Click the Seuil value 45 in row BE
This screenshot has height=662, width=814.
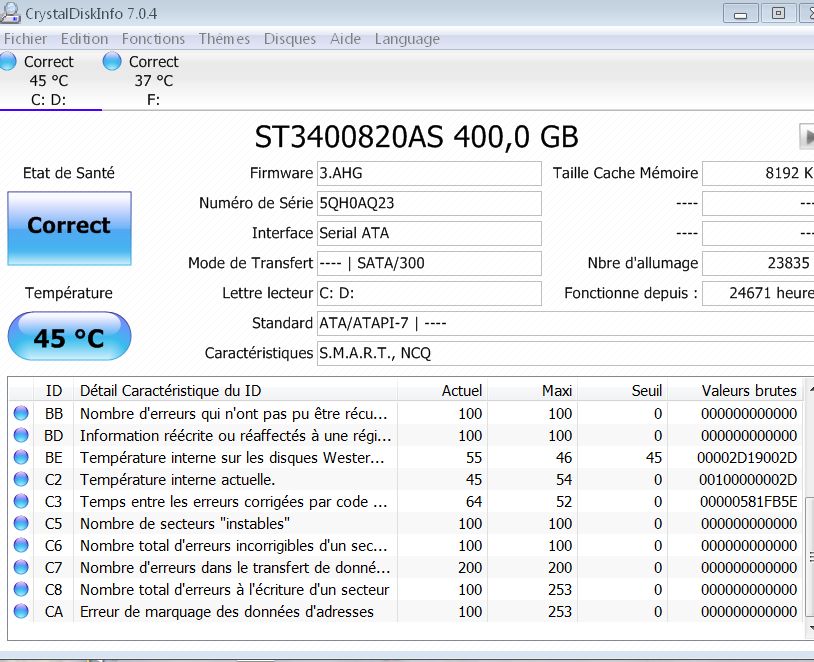pyautogui.click(x=653, y=457)
